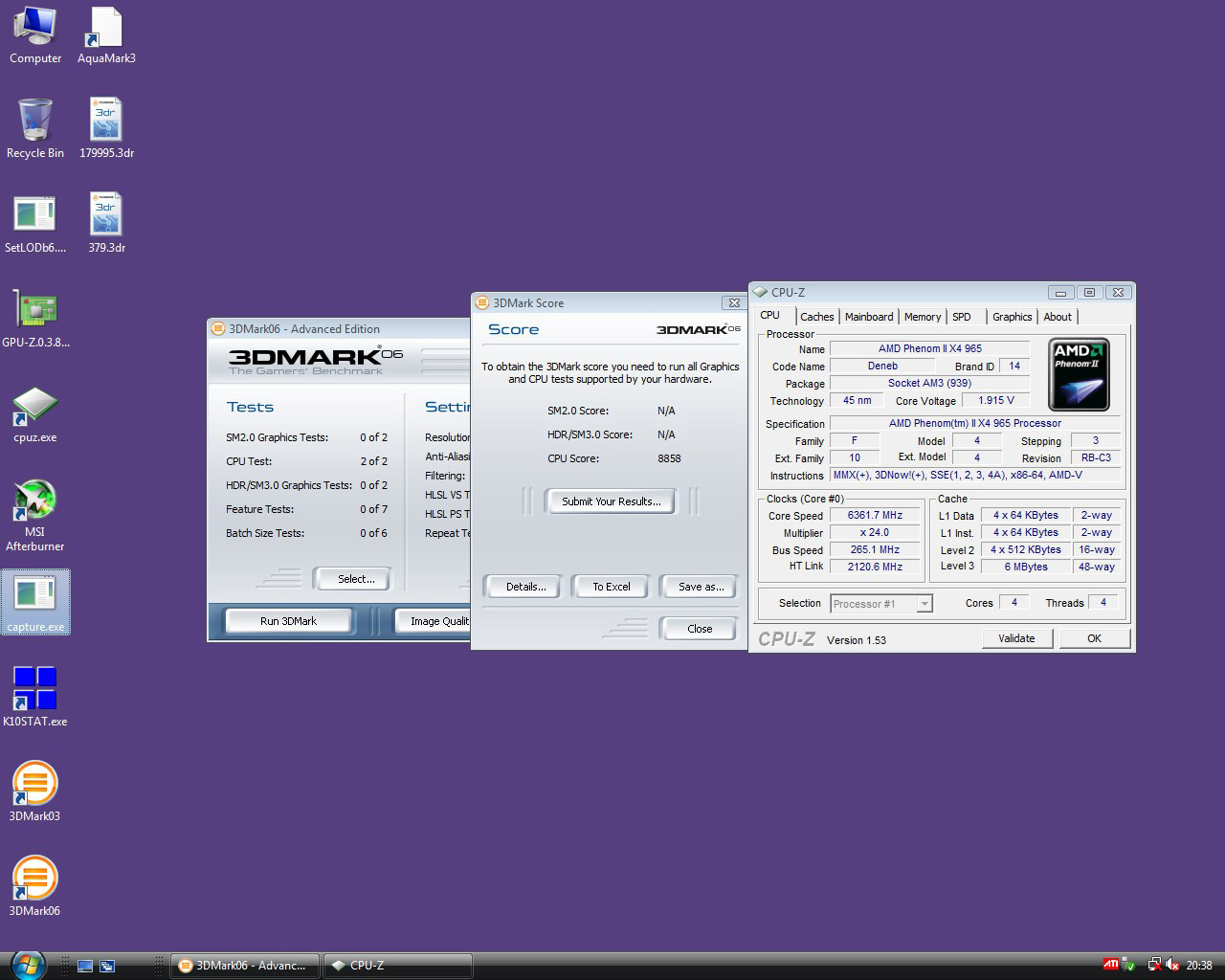The width and height of the screenshot is (1225, 980).
Task: Click the Code Name value Deneb
Action: point(882,366)
